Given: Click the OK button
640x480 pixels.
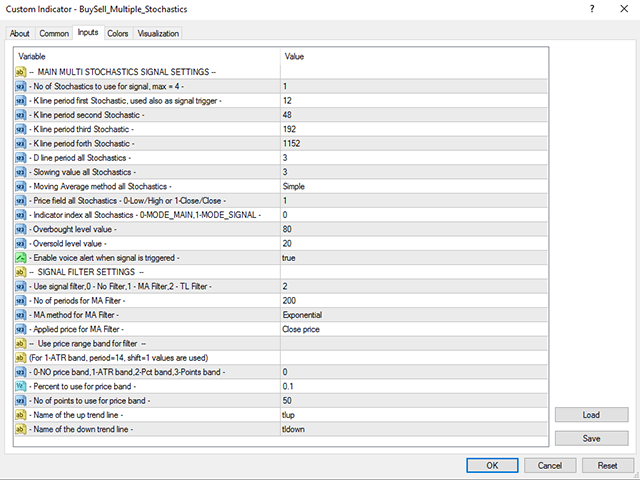Looking at the screenshot, I should pyautogui.click(x=492, y=465).
